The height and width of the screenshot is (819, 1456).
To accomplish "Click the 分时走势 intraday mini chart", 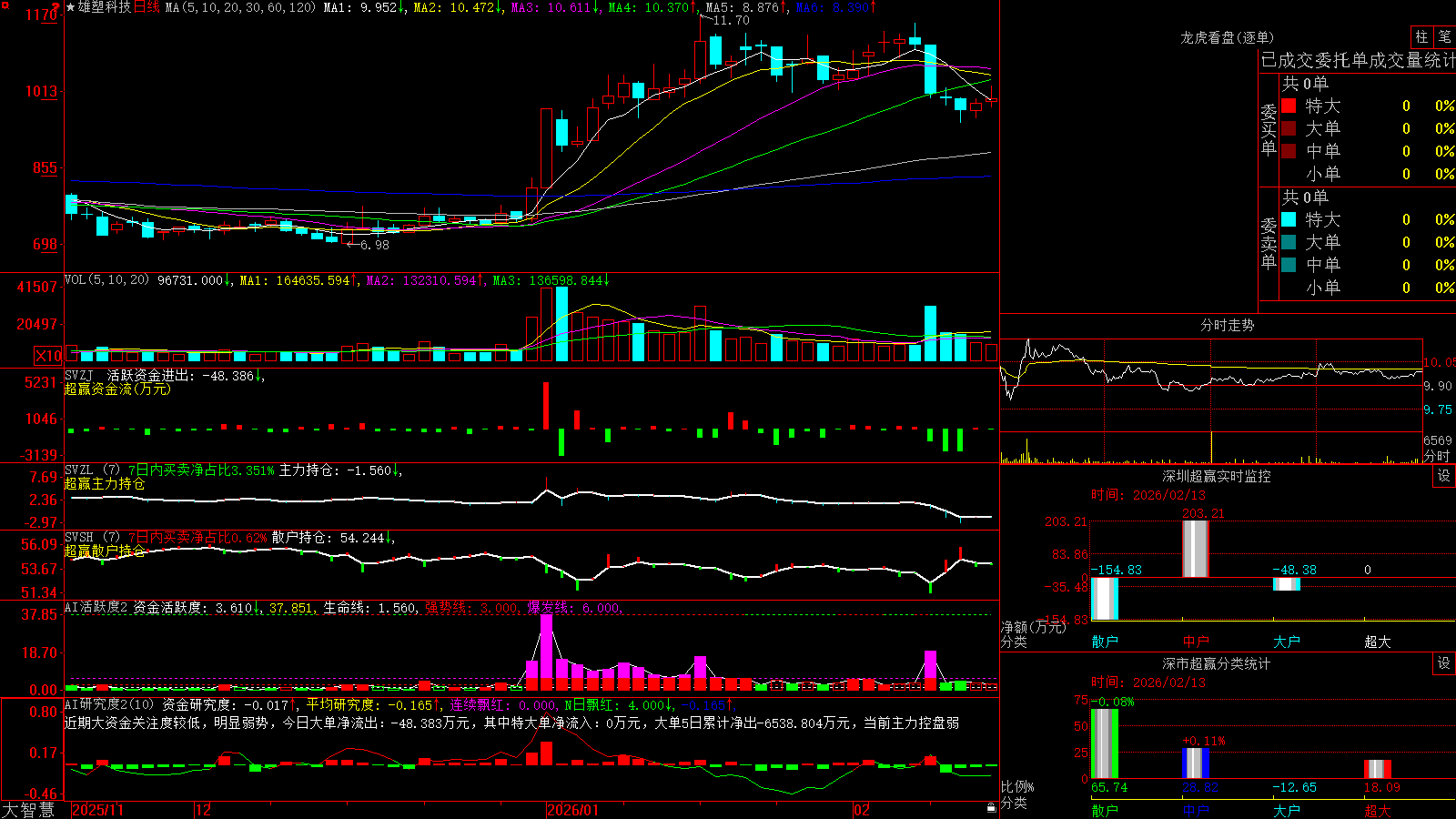I will coord(1211,401).
